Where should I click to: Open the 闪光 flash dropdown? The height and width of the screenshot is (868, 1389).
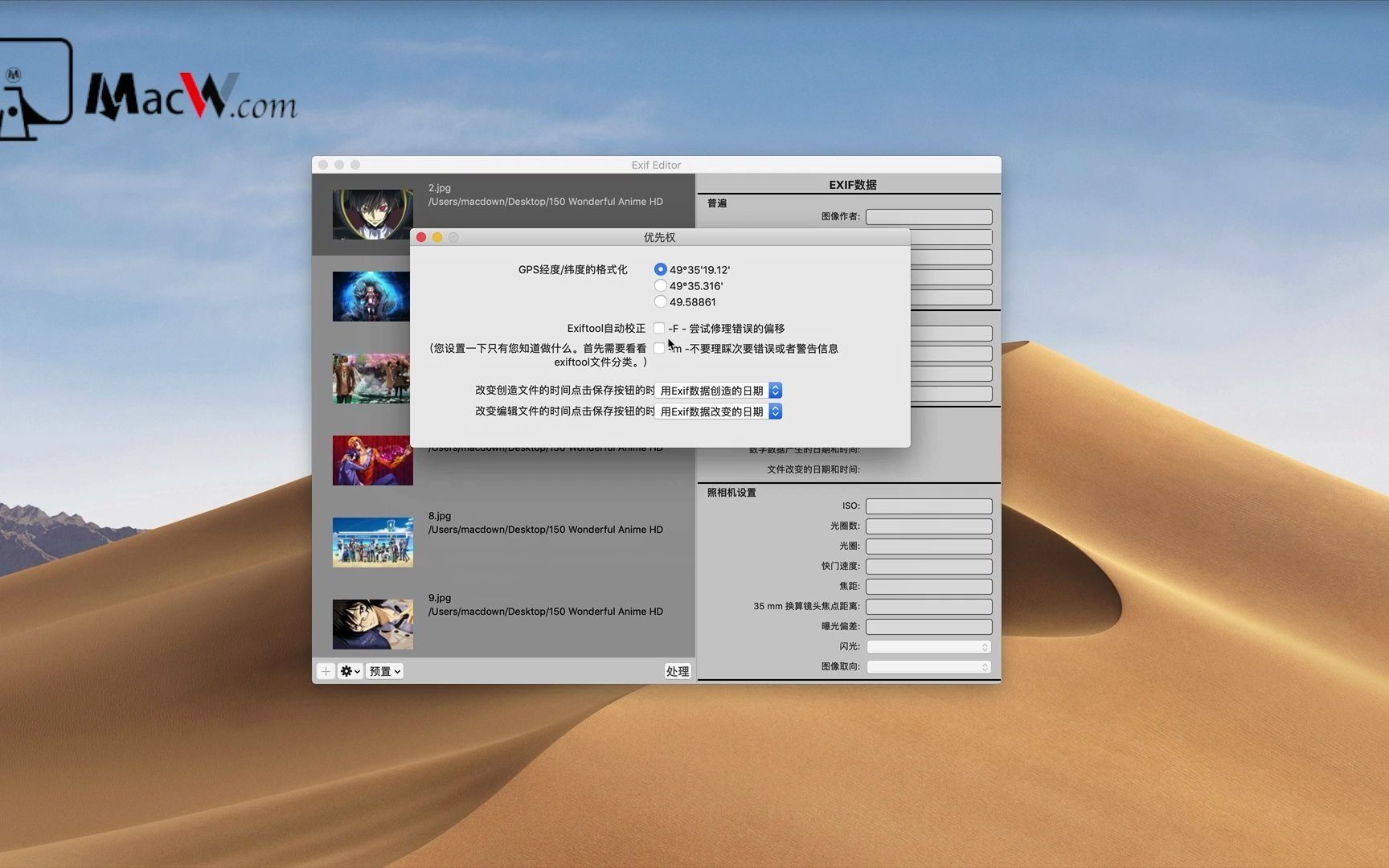[929, 647]
